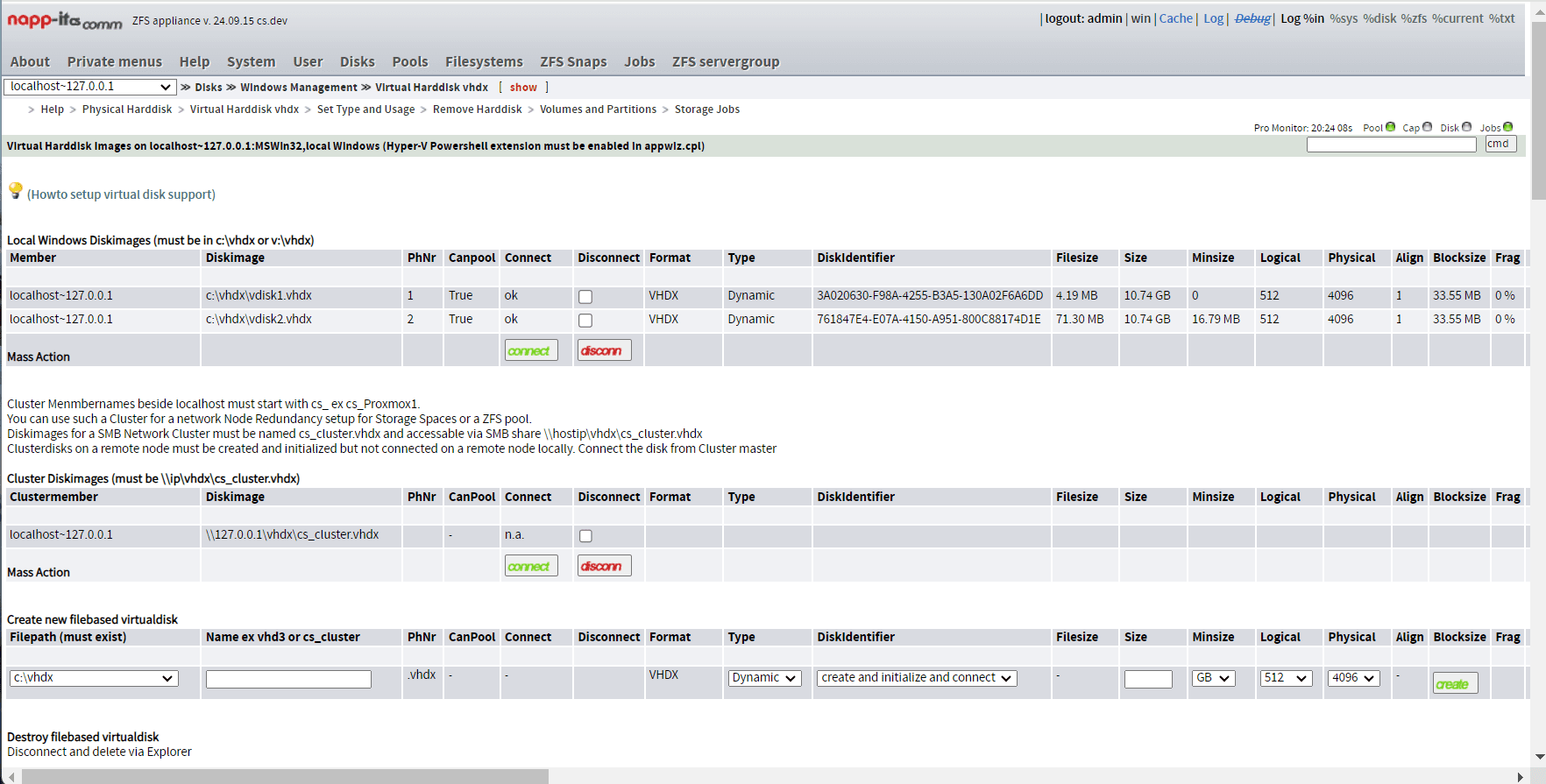Open the ZFS servergroup menu
The image size is (1546, 784).
[726, 62]
